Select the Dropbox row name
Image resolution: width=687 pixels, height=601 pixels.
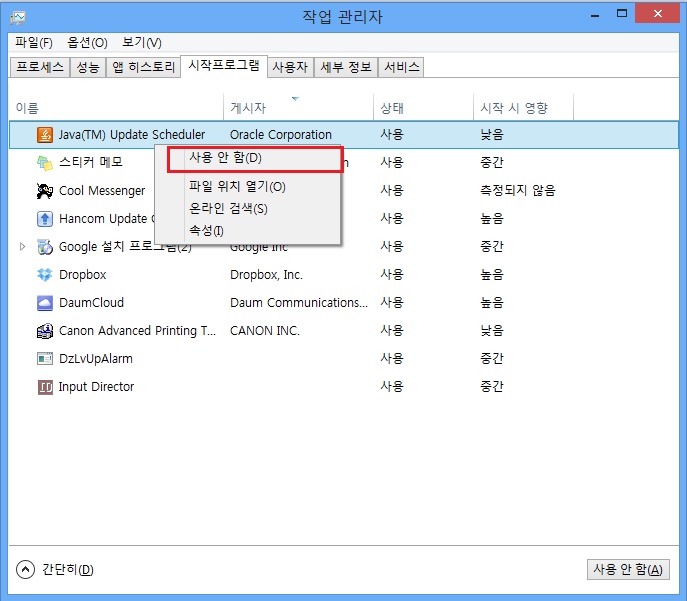[x=83, y=275]
